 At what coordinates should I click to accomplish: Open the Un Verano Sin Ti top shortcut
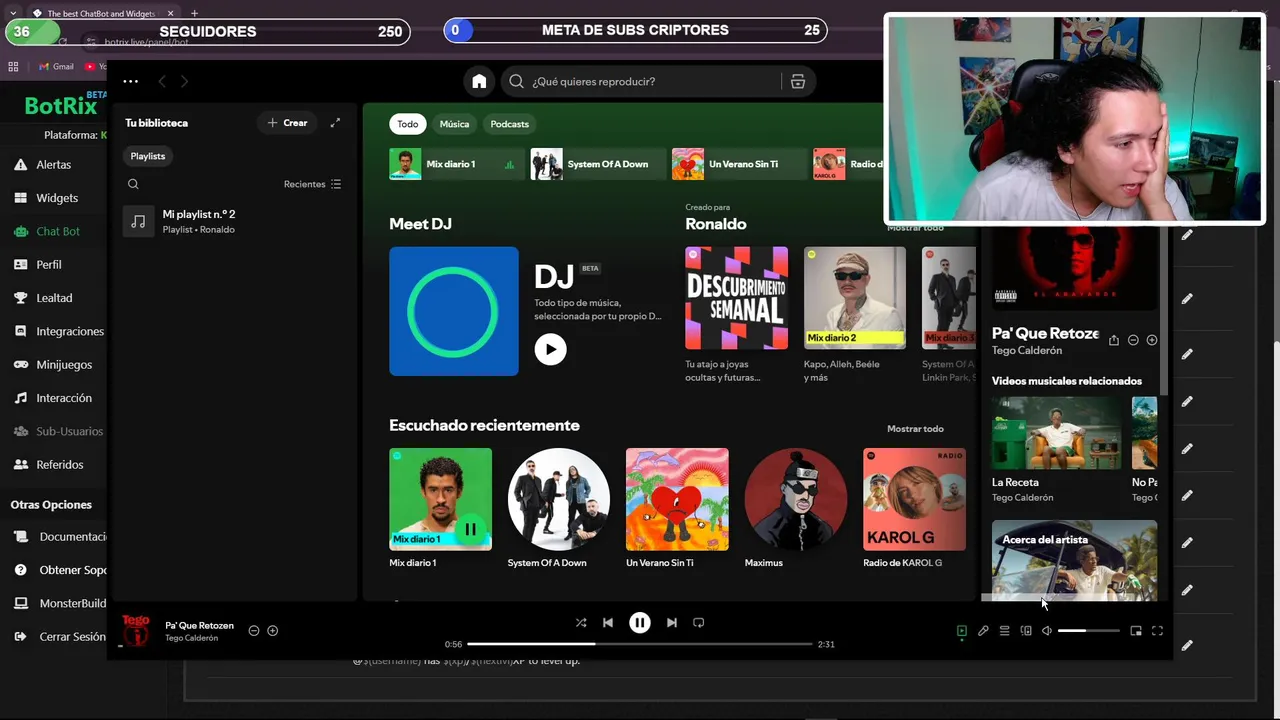click(x=738, y=164)
